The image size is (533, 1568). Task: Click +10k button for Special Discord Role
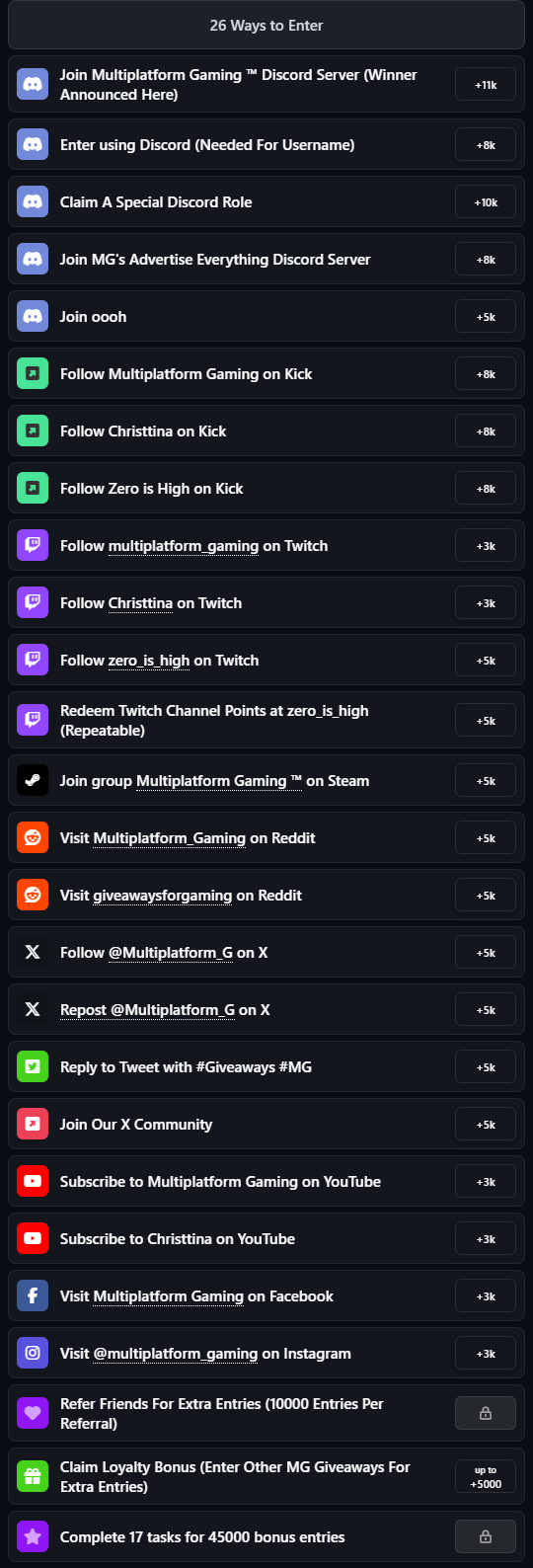[486, 202]
